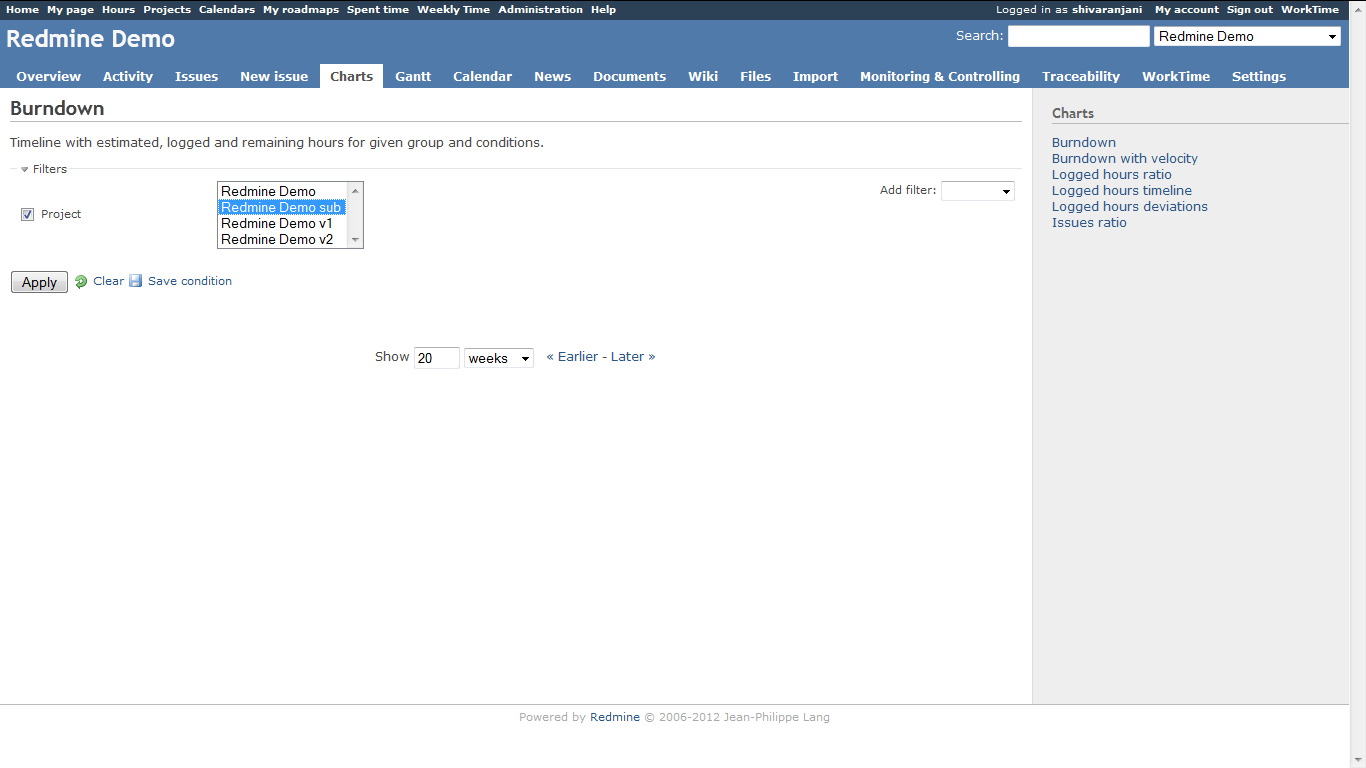Viewport: 1366px width, 768px height.
Task: Open Logged hours deviations chart link
Action: tap(1130, 206)
